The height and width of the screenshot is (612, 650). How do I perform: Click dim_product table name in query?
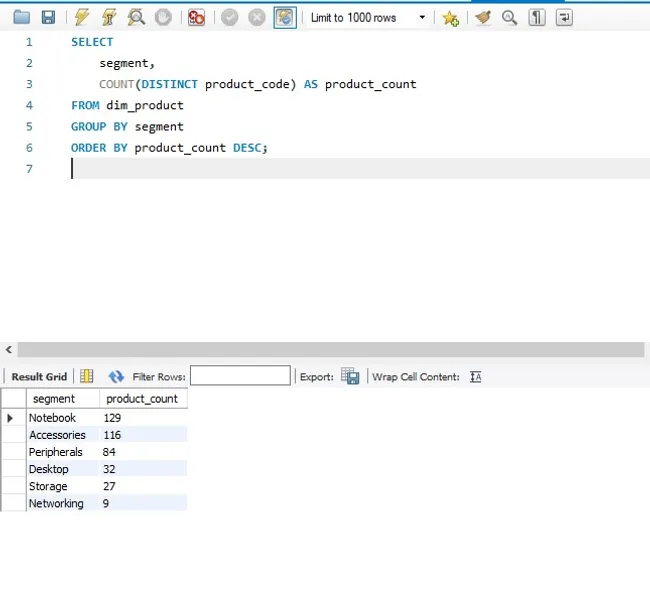tap(145, 105)
